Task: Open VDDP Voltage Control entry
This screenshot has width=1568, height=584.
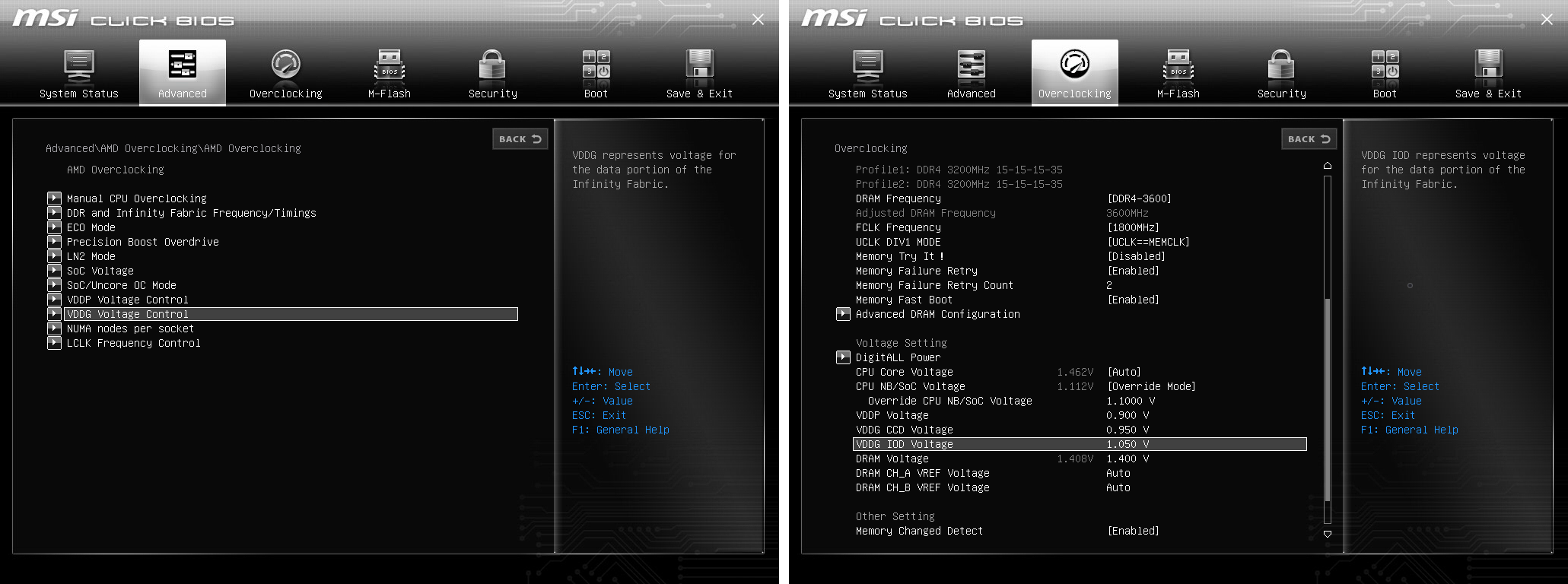Action: point(128,300)
